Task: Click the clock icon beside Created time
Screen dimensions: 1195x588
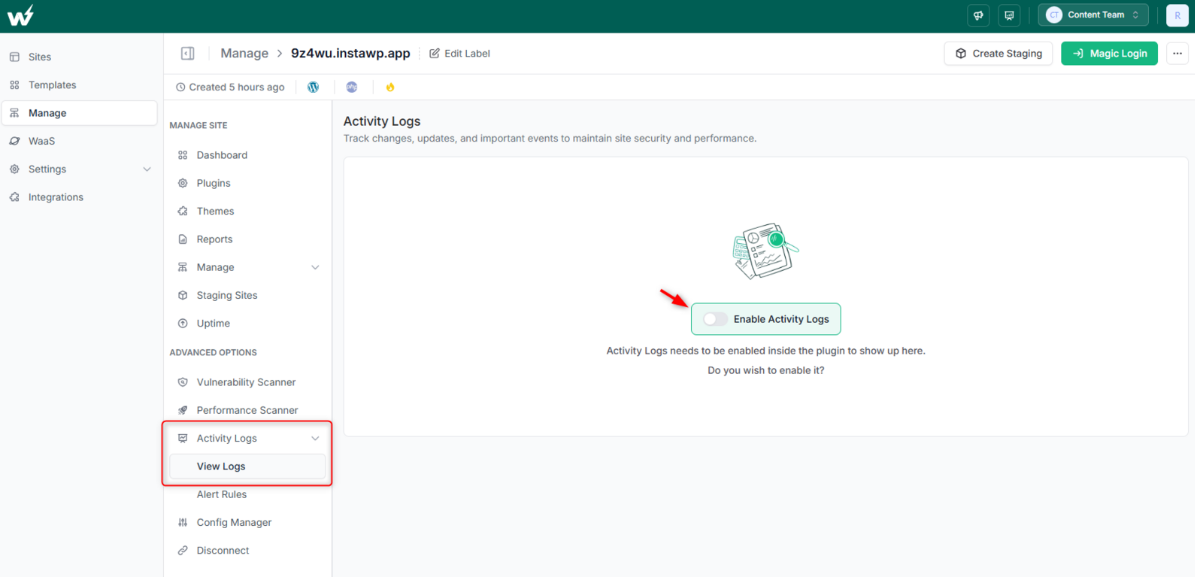Action: click(181, 87)
